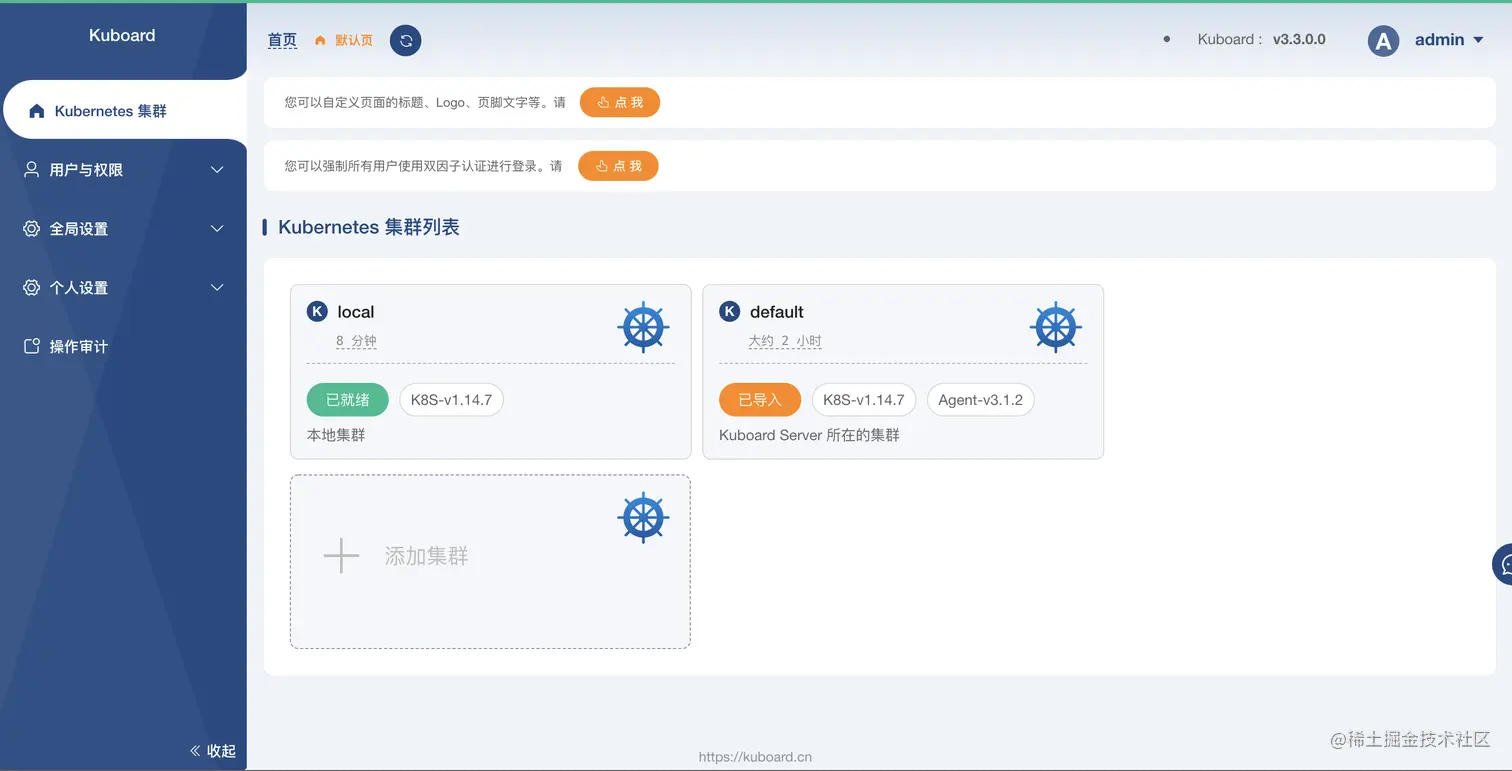Click Kuboard Server 所在的集群 description
The height and width of the screenshot is (771, 1512).
[809, 436]
